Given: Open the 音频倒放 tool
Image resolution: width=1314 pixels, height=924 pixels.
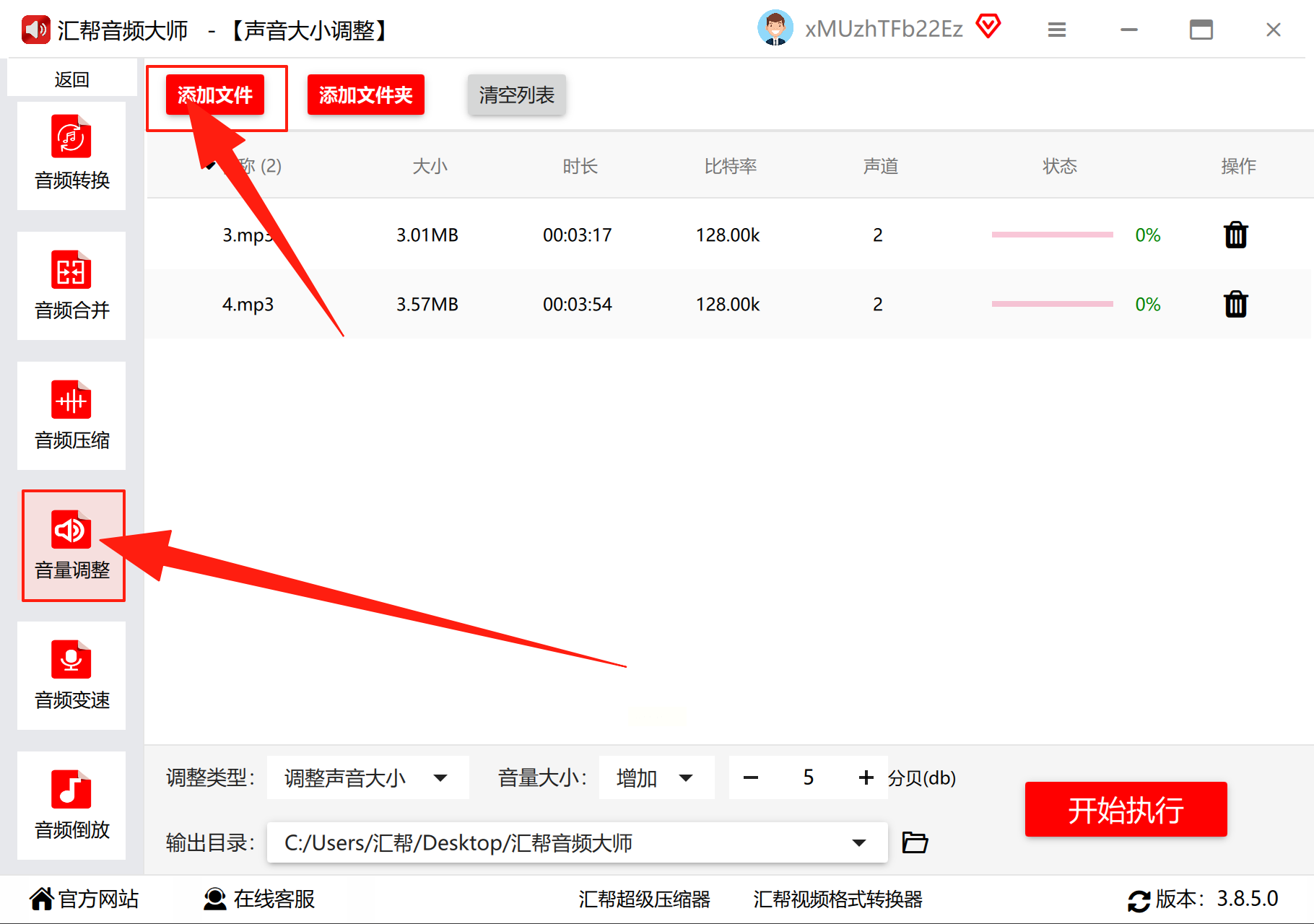Looking at the screenshot, I should click(71, 806).
